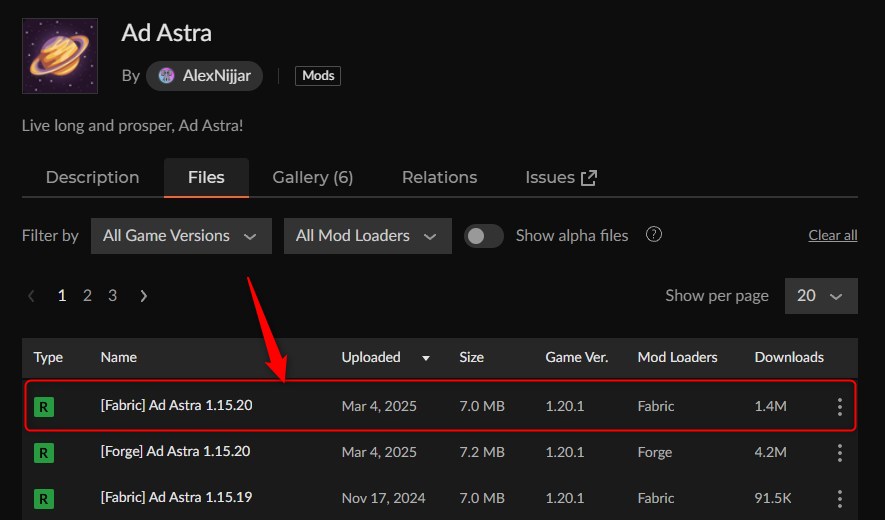This screenshot has height=520, width=885.
Task: Go to page 3 of files
Action: click(x=112, y=295)
